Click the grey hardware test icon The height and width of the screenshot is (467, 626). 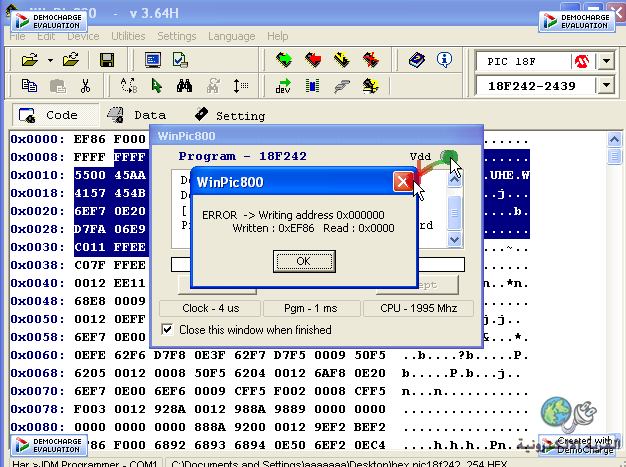point(342,86)
